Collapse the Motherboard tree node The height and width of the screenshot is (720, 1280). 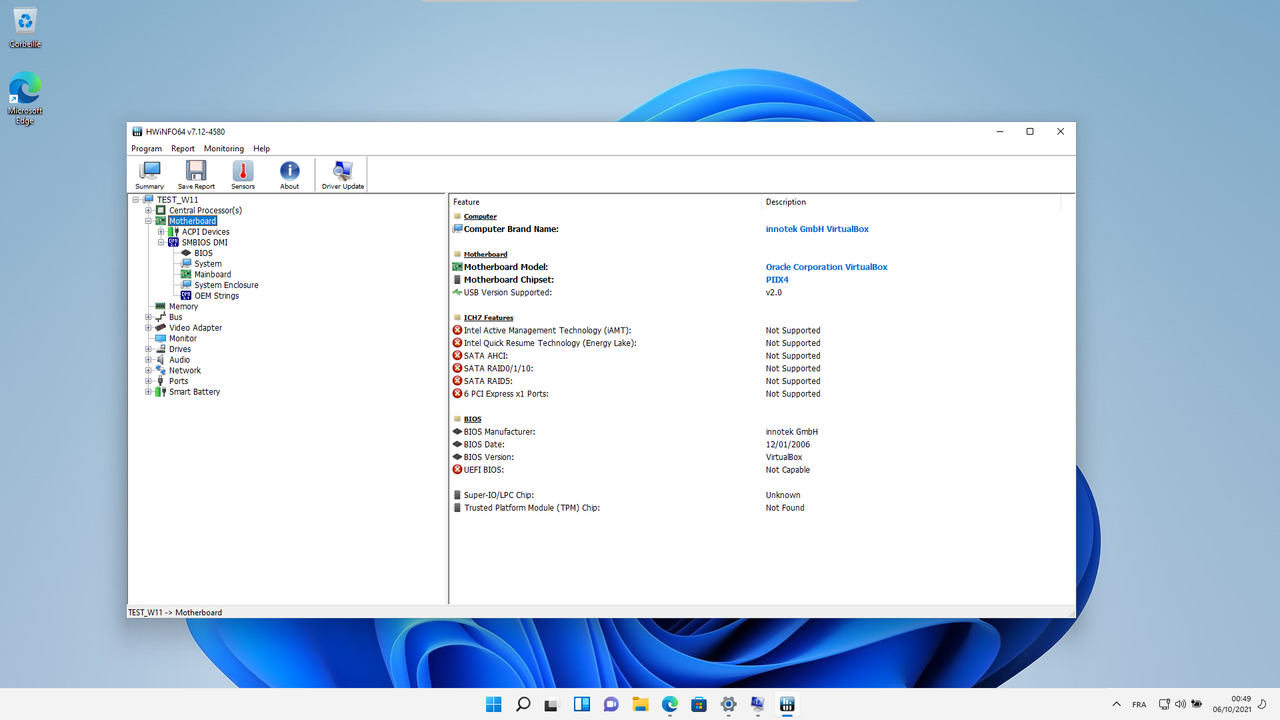[x=148, y=221]
